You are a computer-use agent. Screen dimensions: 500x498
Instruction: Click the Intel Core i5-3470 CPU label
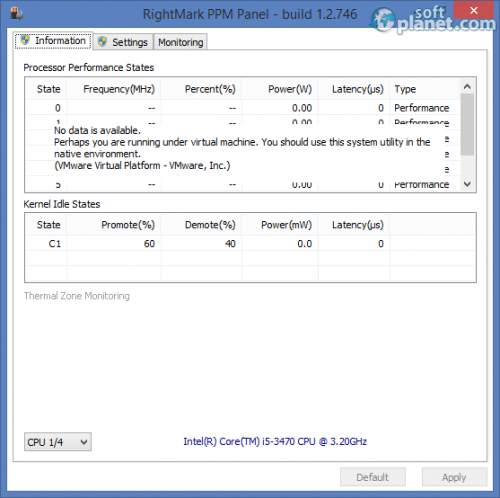point(275,441)
